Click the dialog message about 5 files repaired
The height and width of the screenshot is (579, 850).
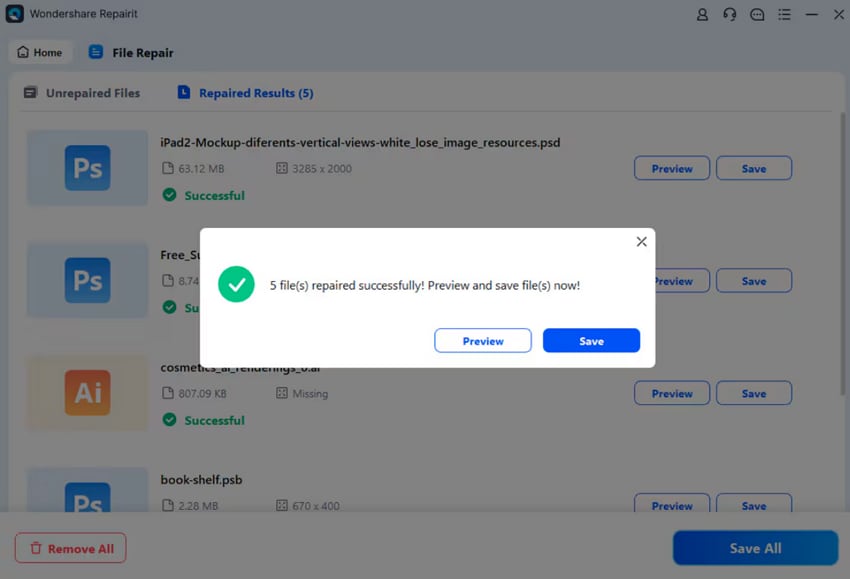pos(425,285)
